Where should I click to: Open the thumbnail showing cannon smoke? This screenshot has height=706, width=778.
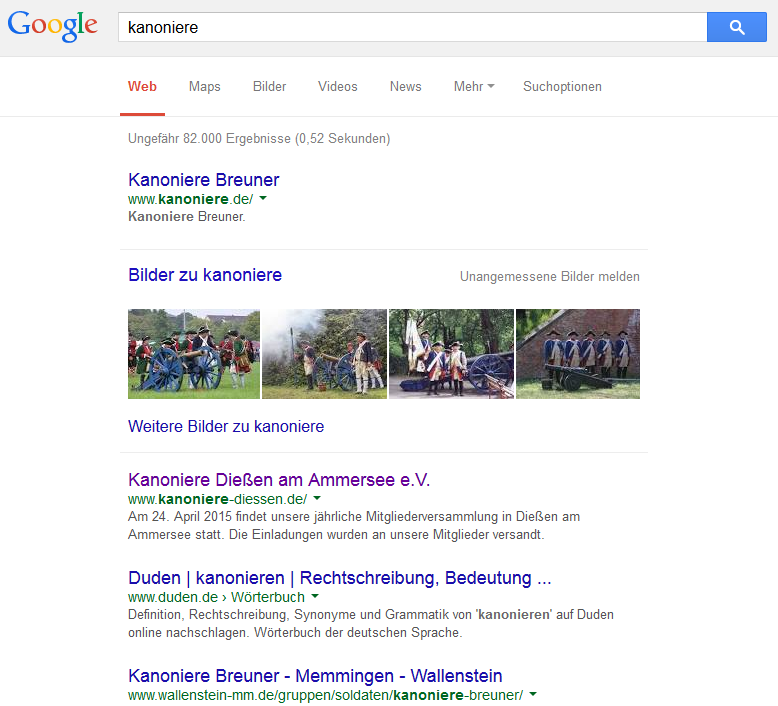click(x=324, y=354)
